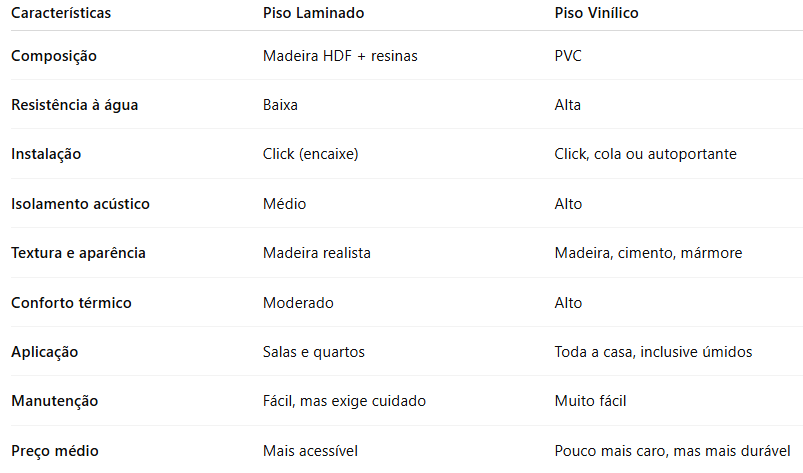Click the Madeira, cimento, mármore cell
This screenshot has height=473, width=803.
point(648,253)
